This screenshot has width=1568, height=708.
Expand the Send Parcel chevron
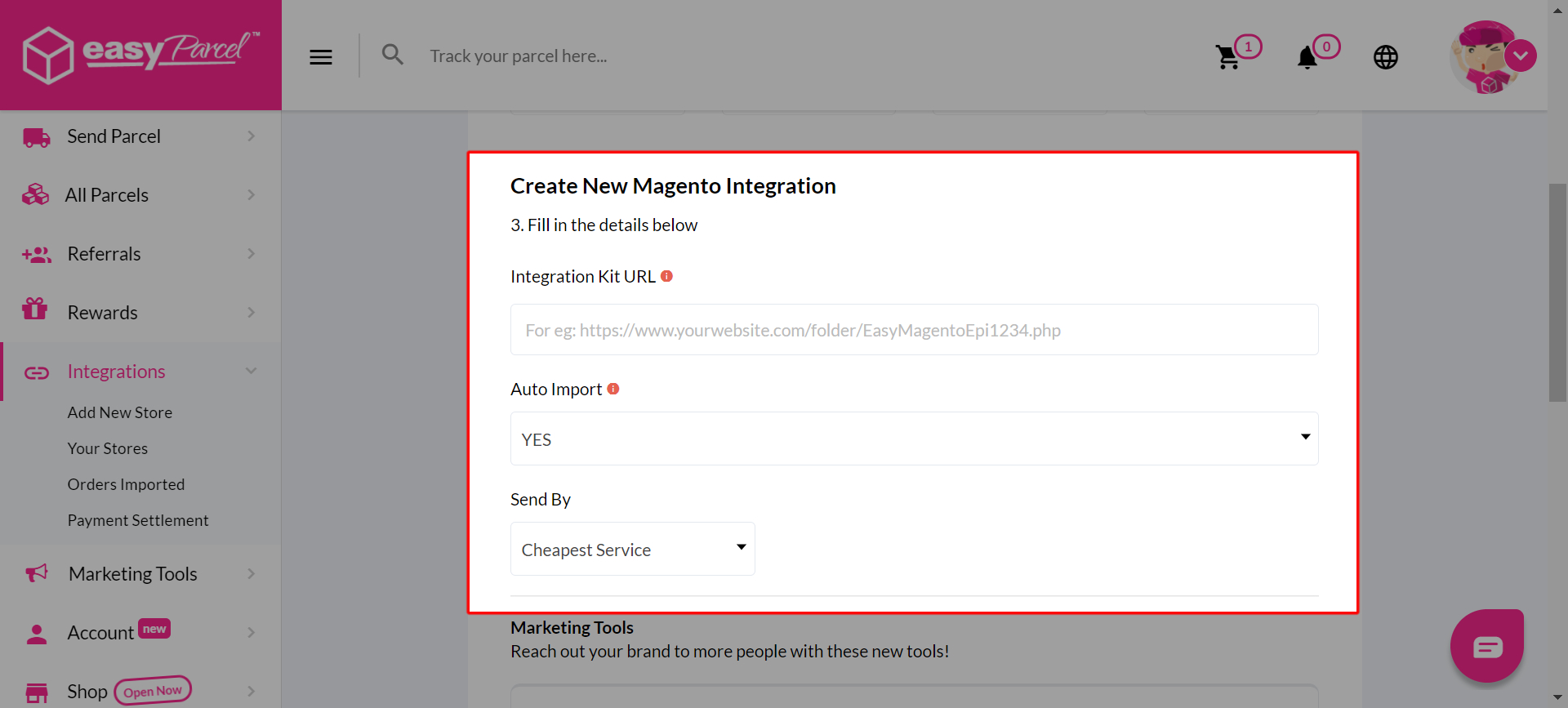252,136
